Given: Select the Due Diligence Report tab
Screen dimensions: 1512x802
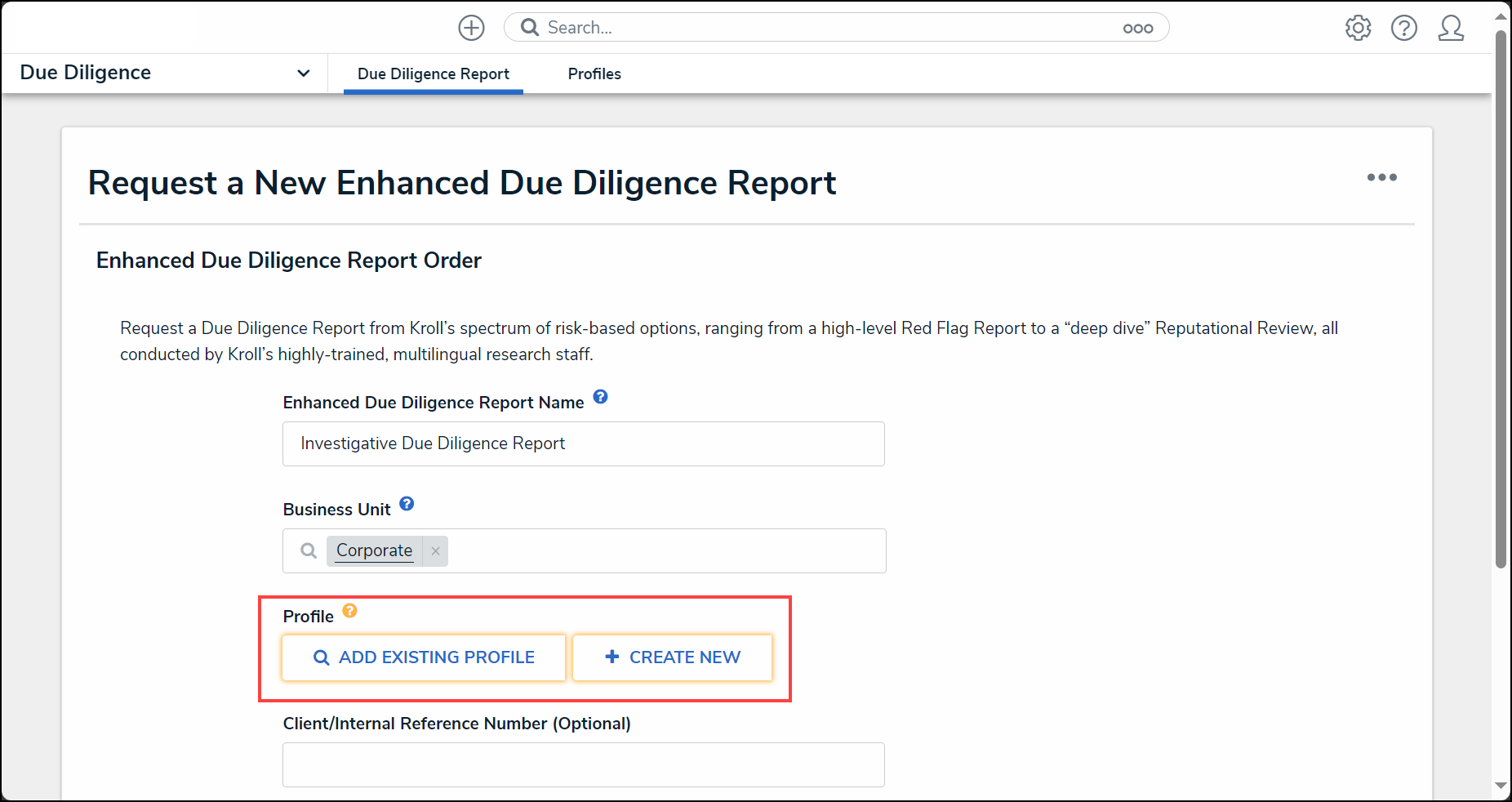Looking at the screenshot, I should (x=434, y=74).
